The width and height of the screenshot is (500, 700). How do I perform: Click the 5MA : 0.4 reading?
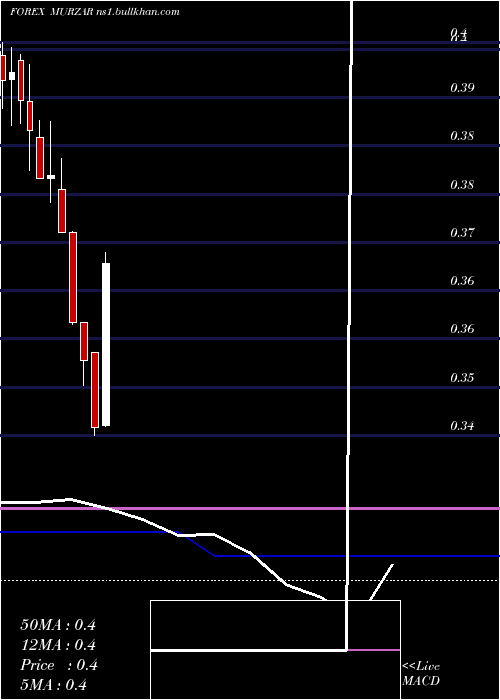[54, 685]
